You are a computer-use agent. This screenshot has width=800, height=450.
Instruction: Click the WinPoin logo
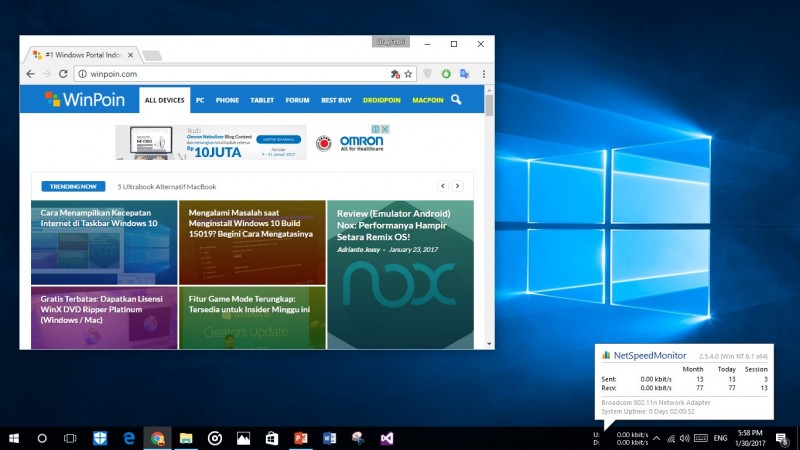tap(85, 99)
